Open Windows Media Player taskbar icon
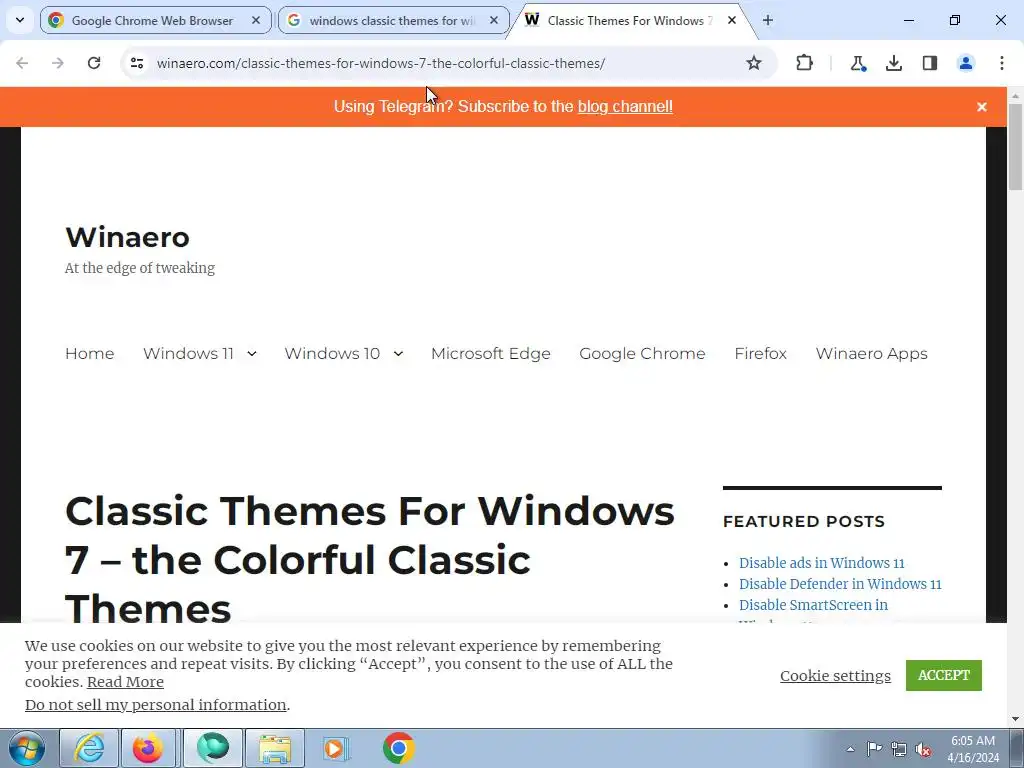 pyautogui.click(x=337, y=748)
